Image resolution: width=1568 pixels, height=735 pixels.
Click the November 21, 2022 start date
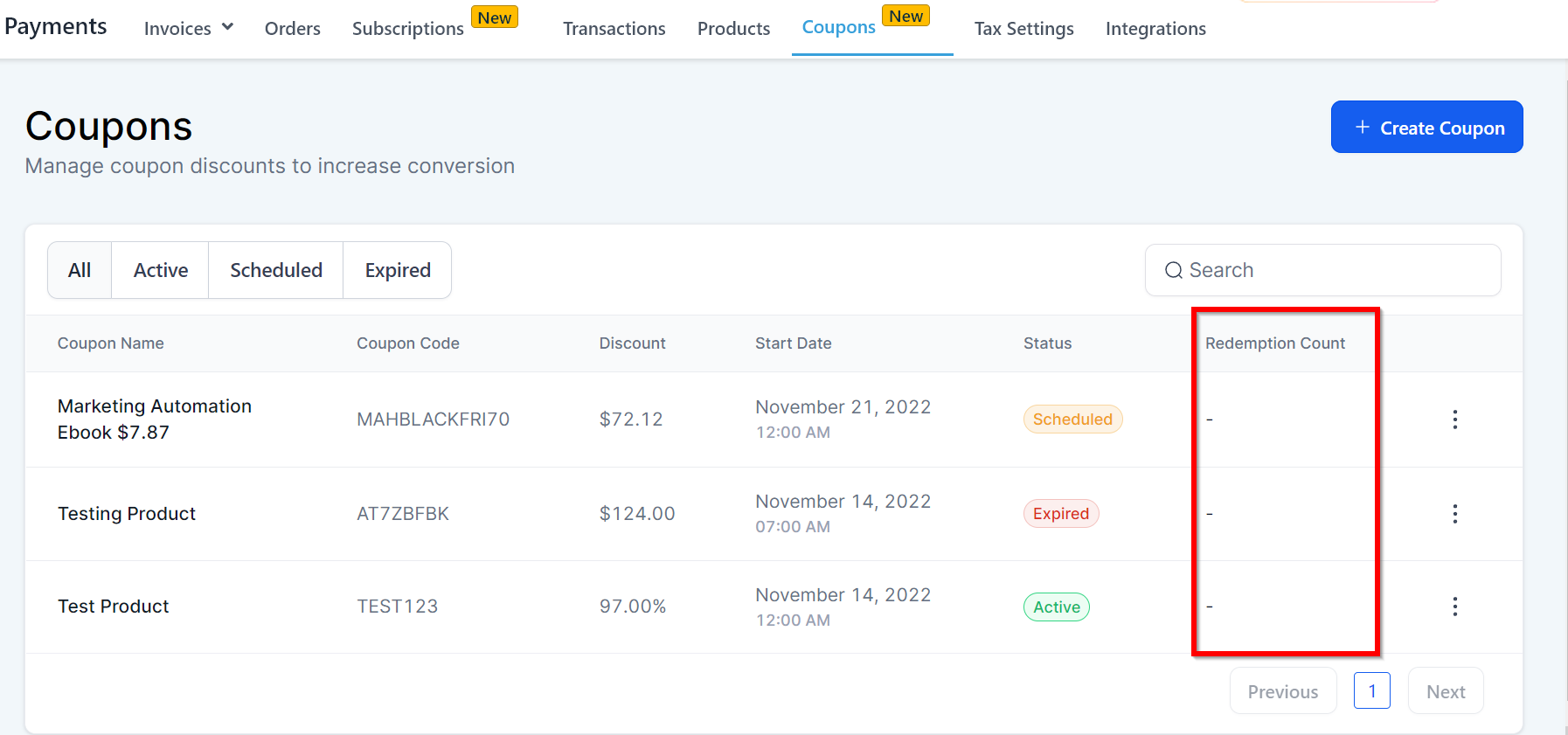coord(843,407)
